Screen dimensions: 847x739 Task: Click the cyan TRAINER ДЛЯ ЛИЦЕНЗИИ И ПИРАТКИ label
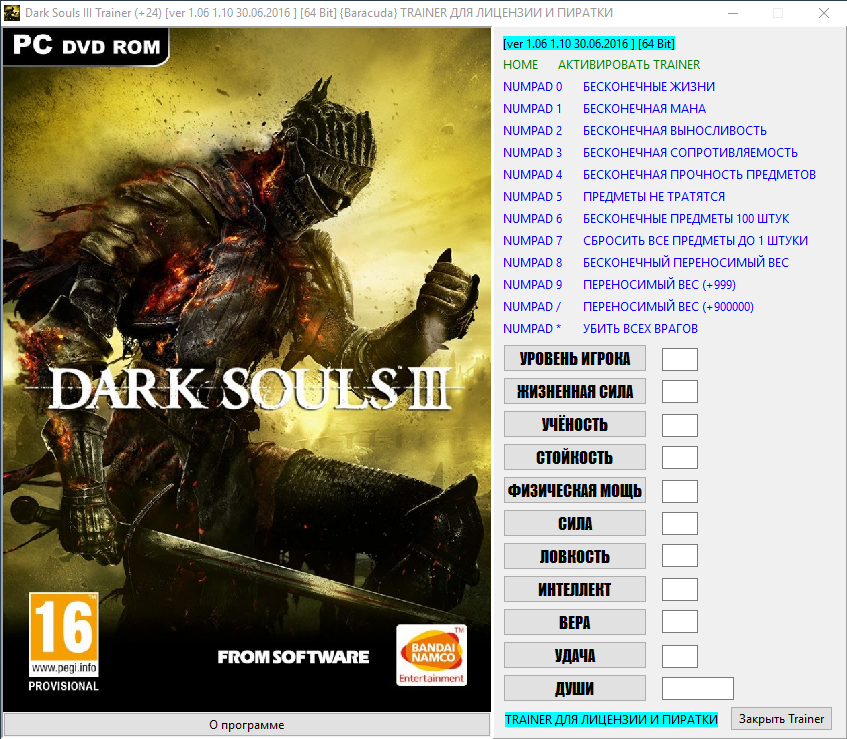(x=611, y=720)
